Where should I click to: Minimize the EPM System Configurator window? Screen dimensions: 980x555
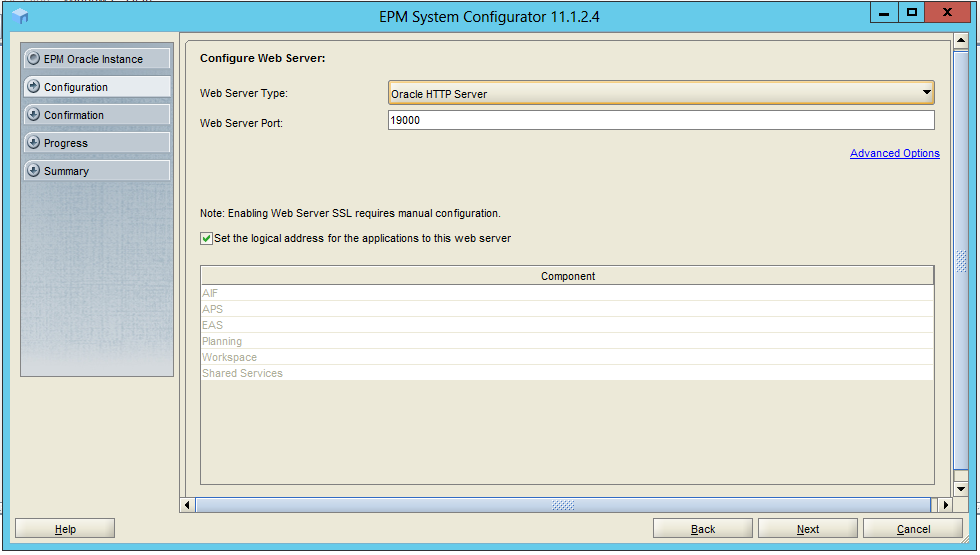tap(884, 12)
